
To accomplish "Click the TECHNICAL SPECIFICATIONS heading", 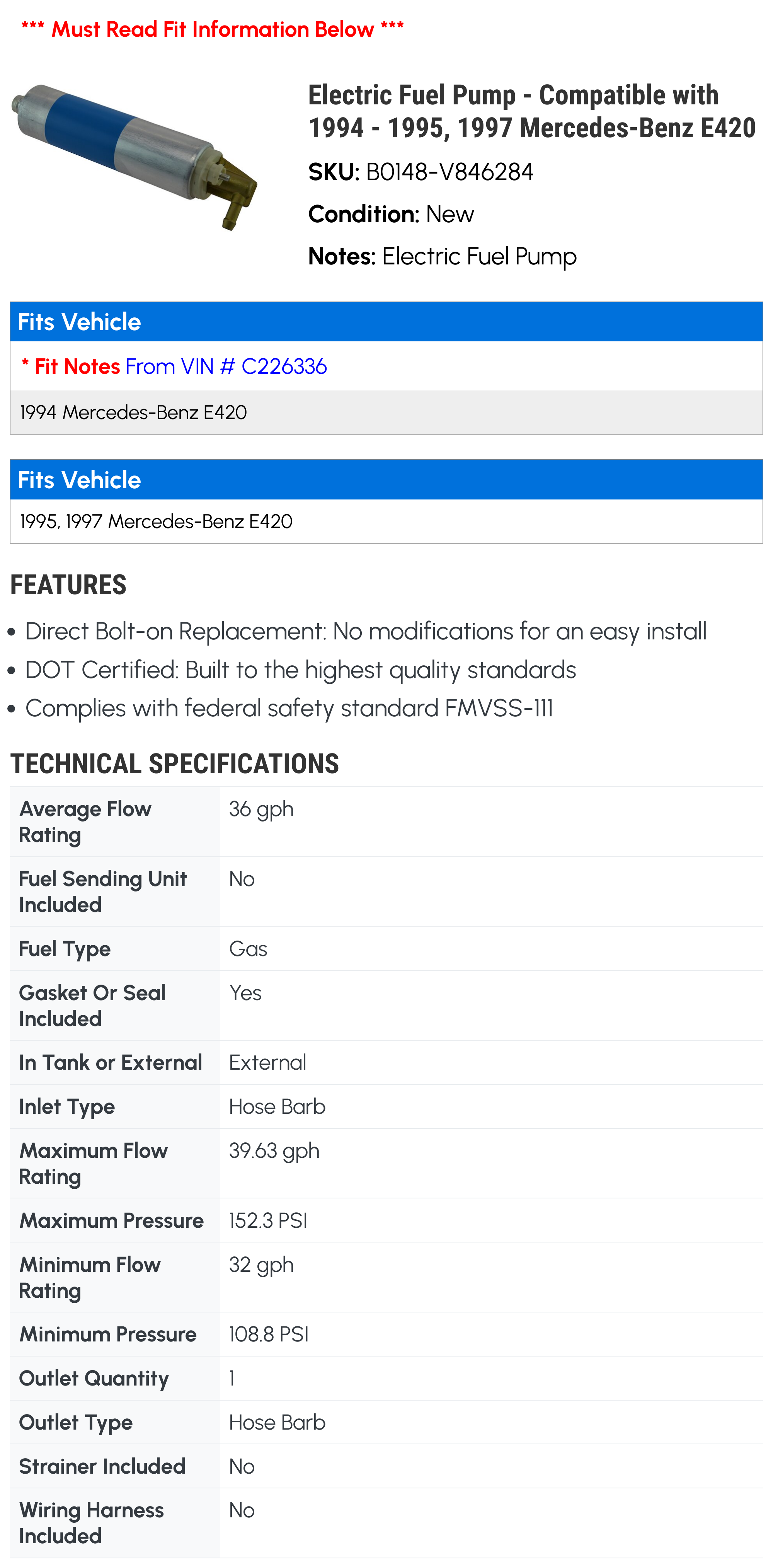I will tap(175, 764).
